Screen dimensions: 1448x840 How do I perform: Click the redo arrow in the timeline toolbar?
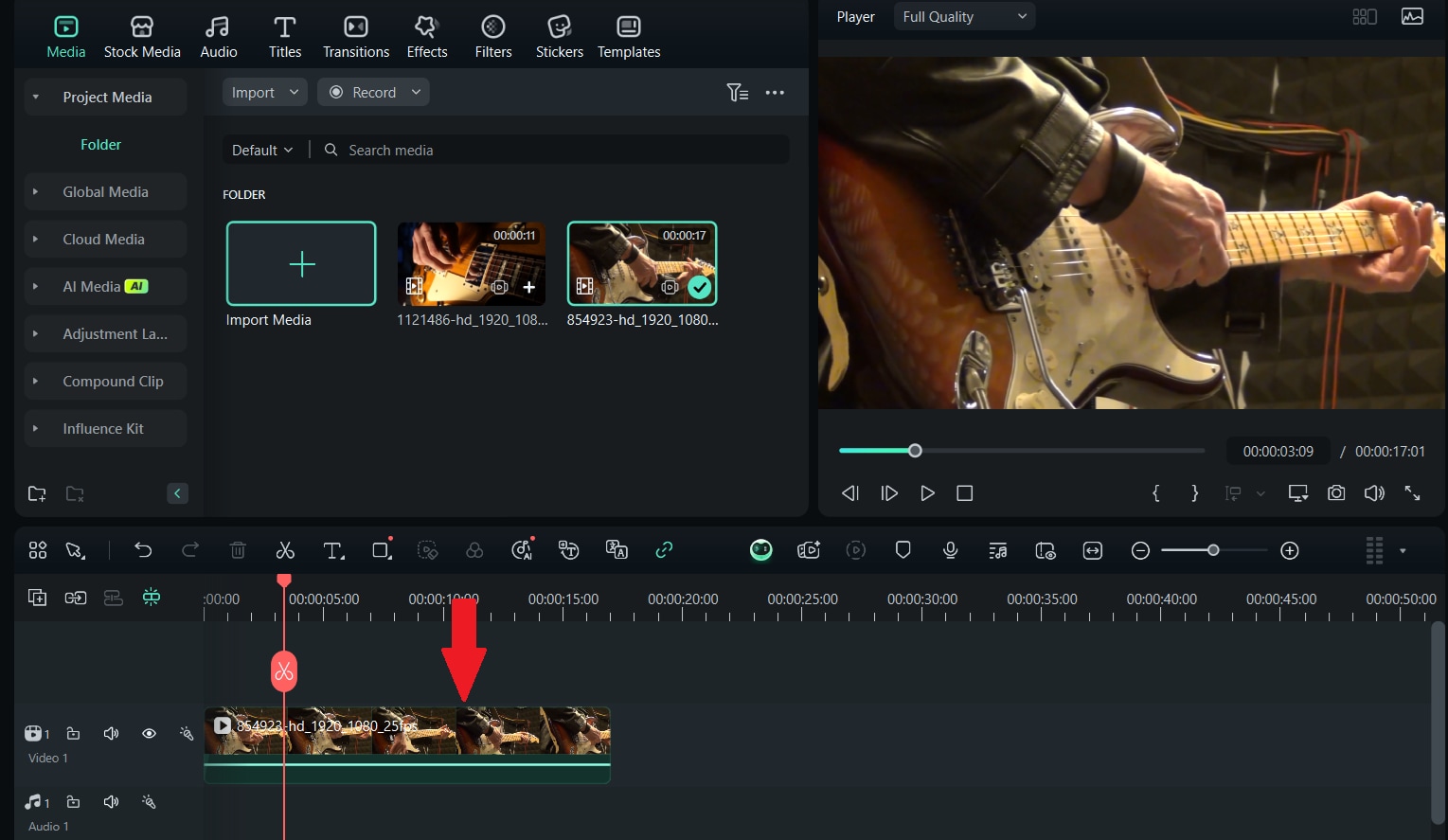click(x=190, y=549)
